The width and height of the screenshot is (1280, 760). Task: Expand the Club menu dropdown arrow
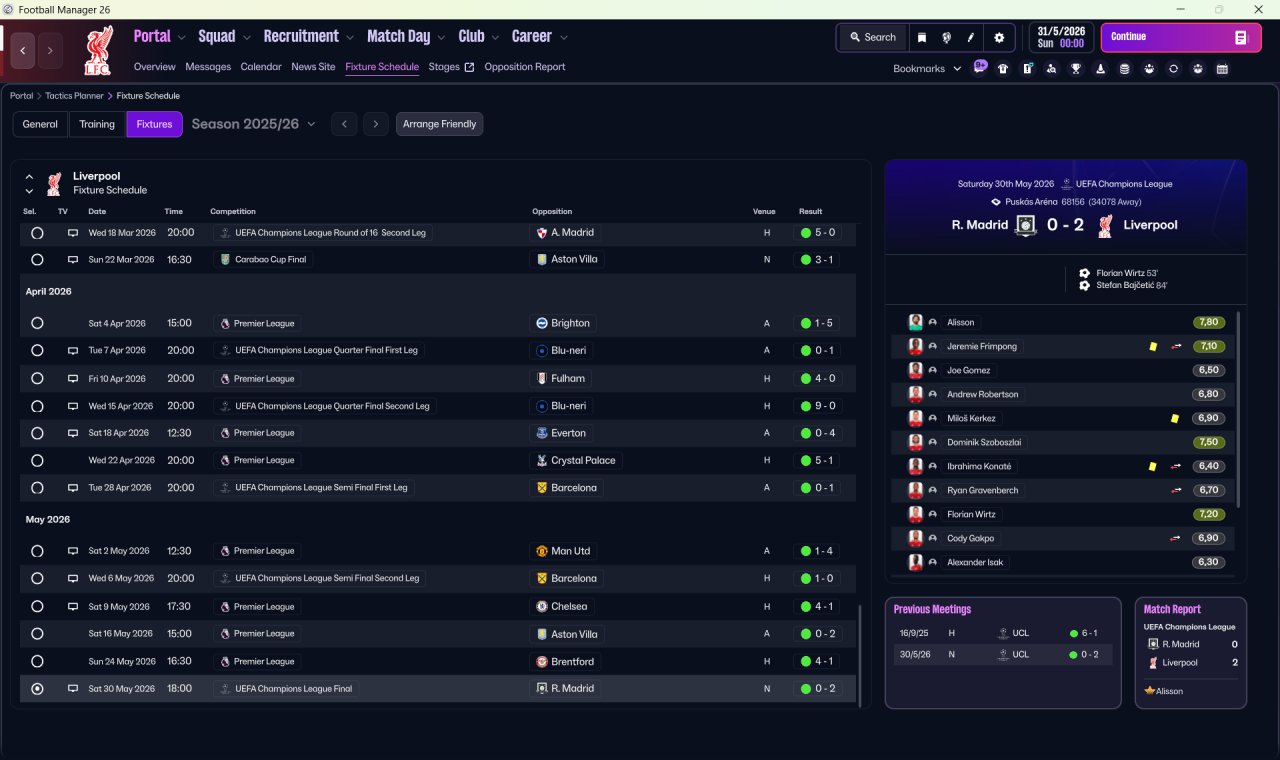point(495,37)
